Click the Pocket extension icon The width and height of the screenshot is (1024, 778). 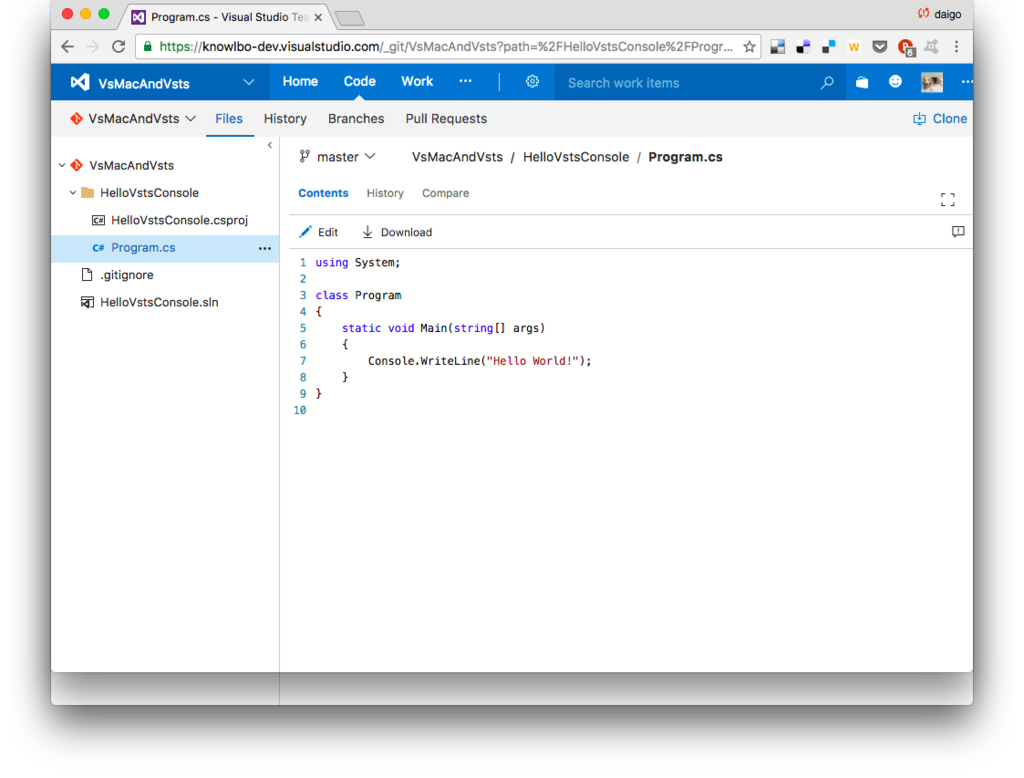coord(880,46)
